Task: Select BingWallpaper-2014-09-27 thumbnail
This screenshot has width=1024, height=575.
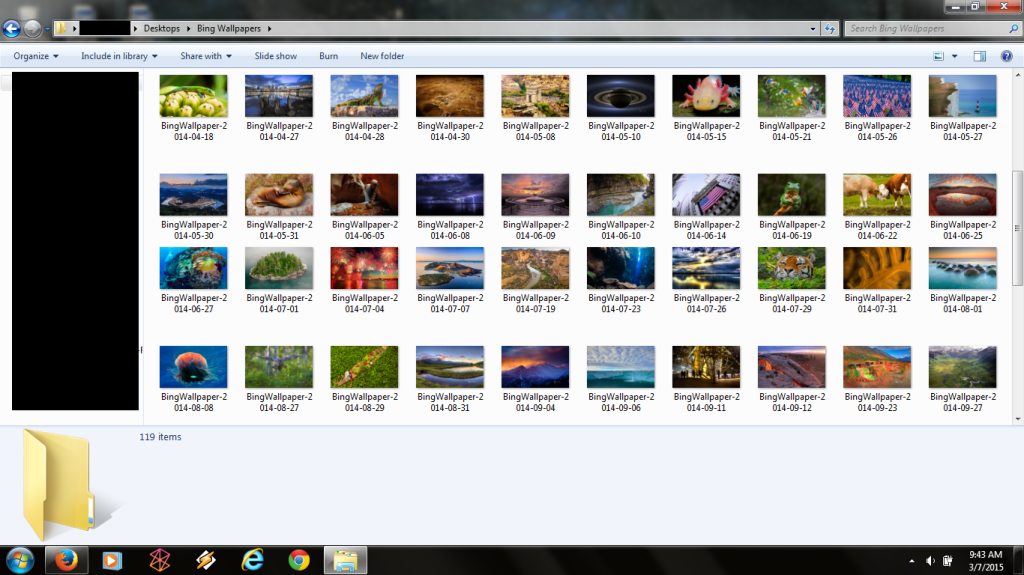Action: click(963, 367)
